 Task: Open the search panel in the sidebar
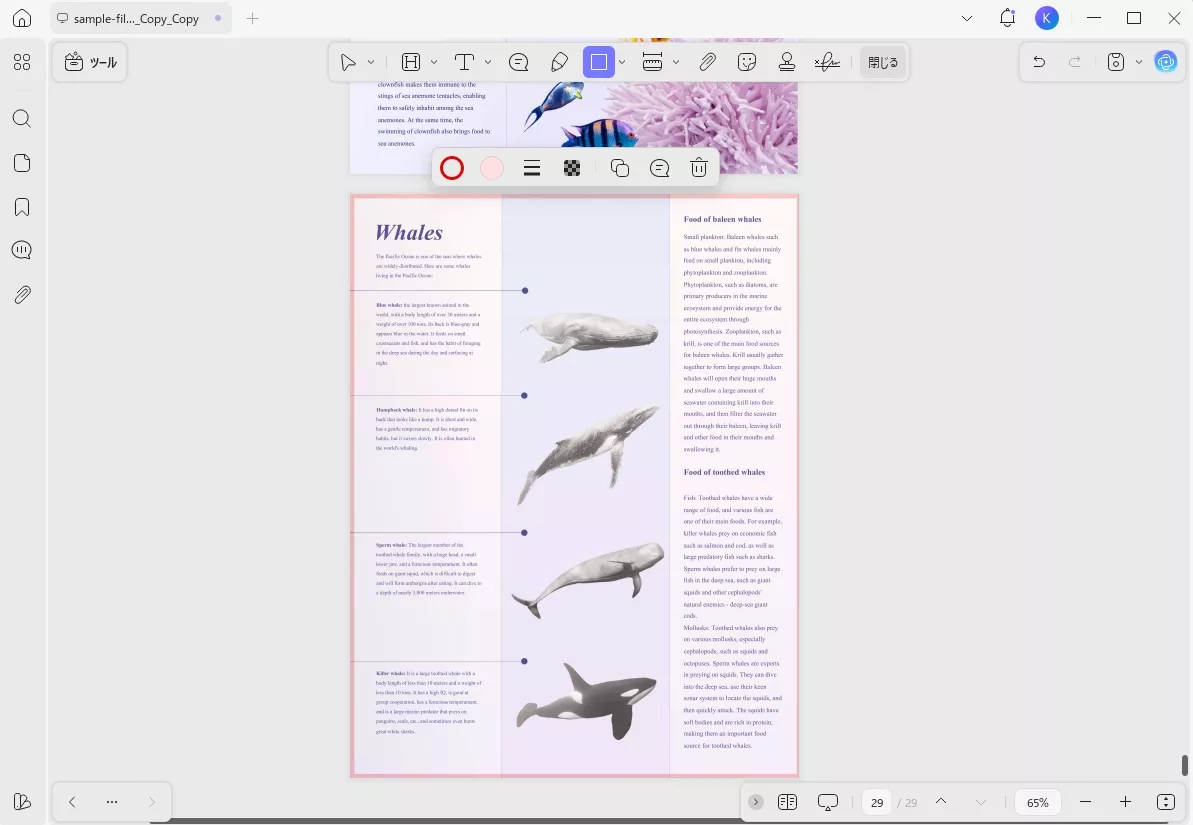click(22, 119)
